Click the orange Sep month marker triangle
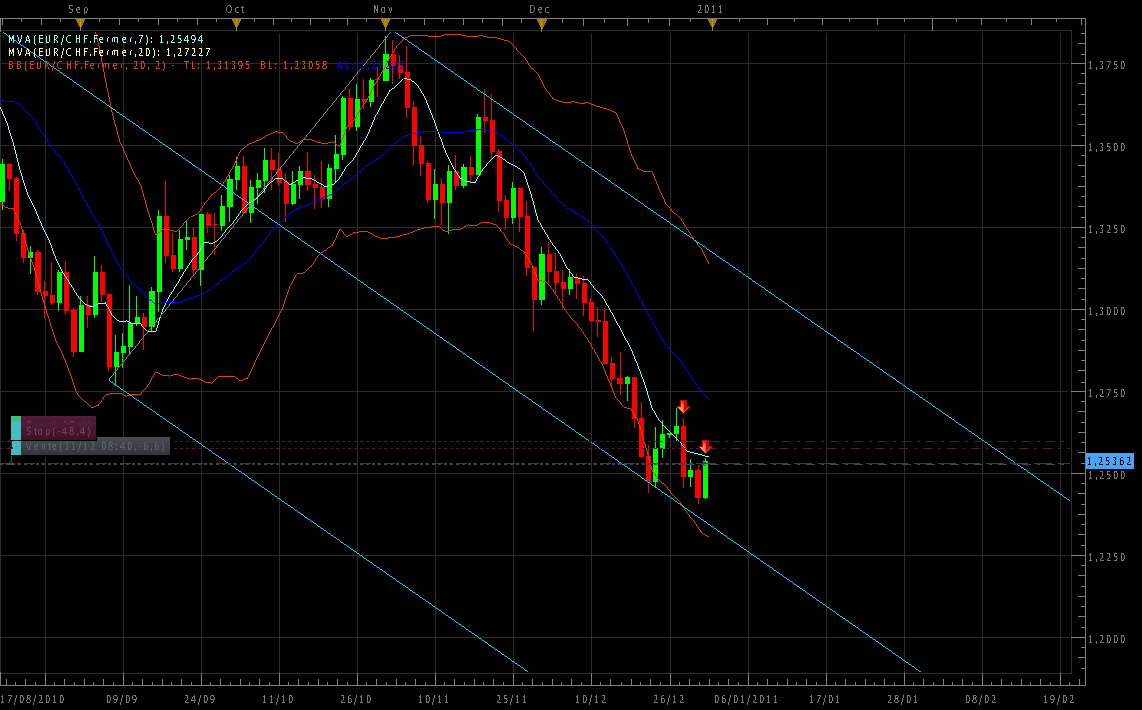 81,23
